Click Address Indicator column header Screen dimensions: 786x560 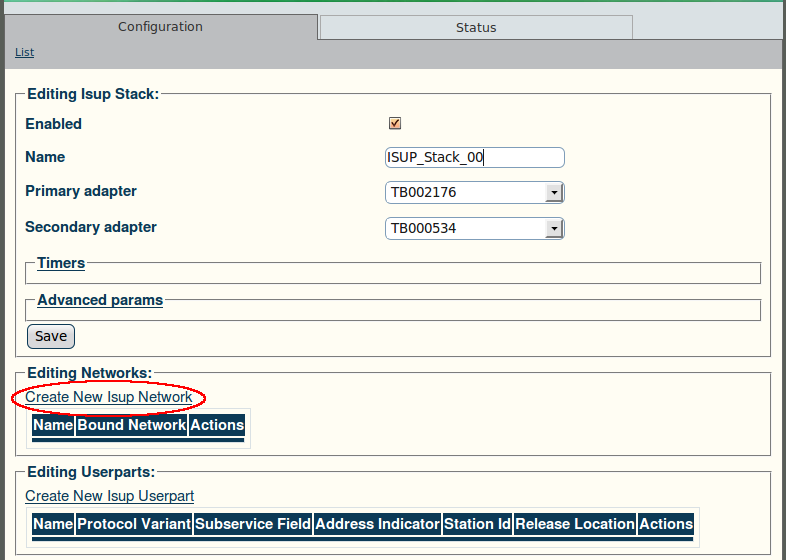[x=377, y=524]
